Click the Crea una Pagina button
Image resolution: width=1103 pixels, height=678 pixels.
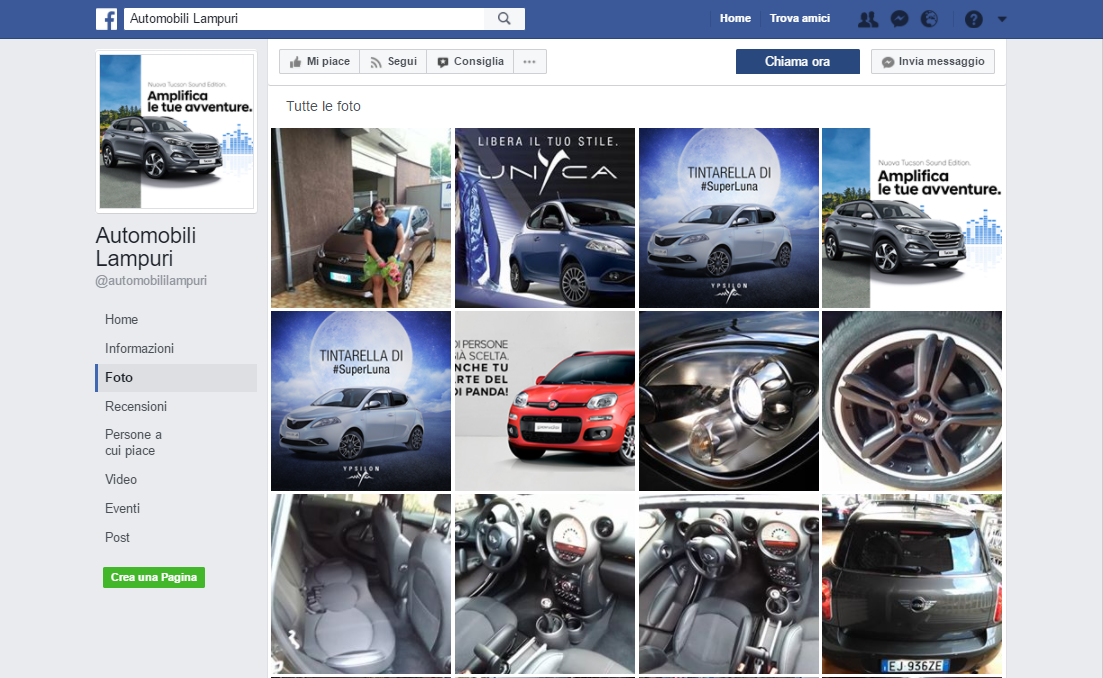pyautogui.click(x=154, y=577)
